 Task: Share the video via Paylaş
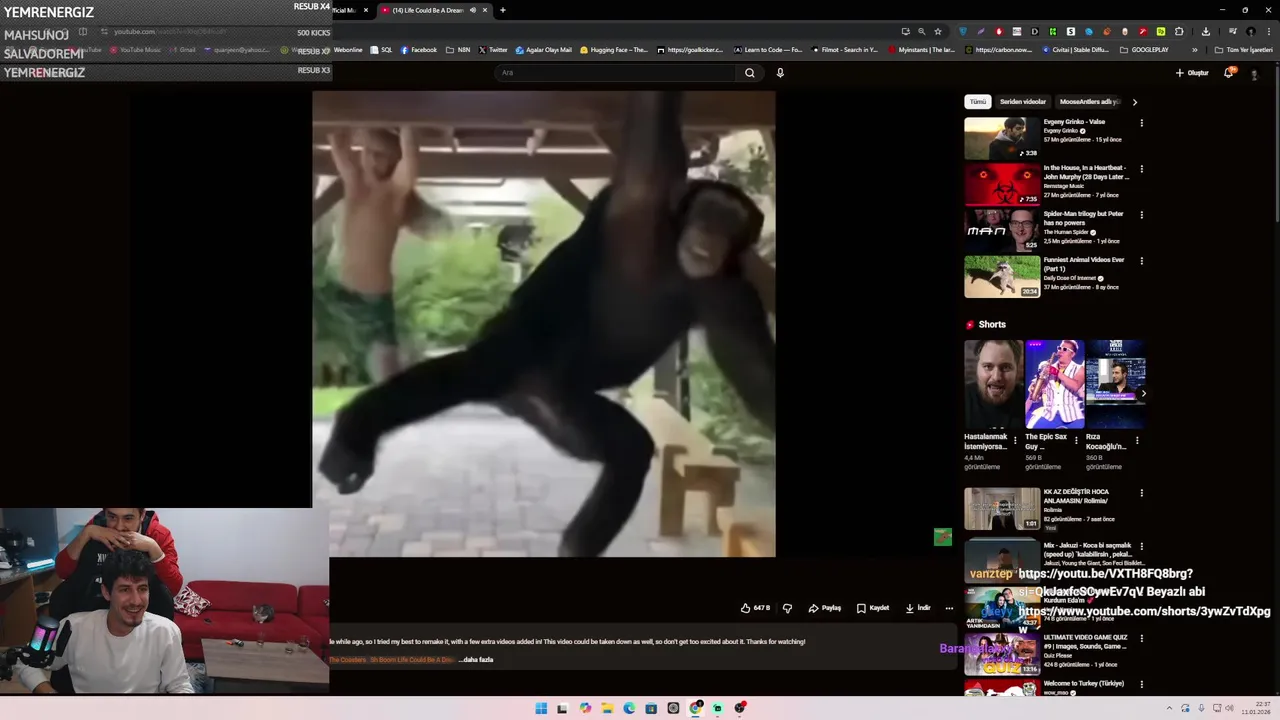[x=825, y=608]
